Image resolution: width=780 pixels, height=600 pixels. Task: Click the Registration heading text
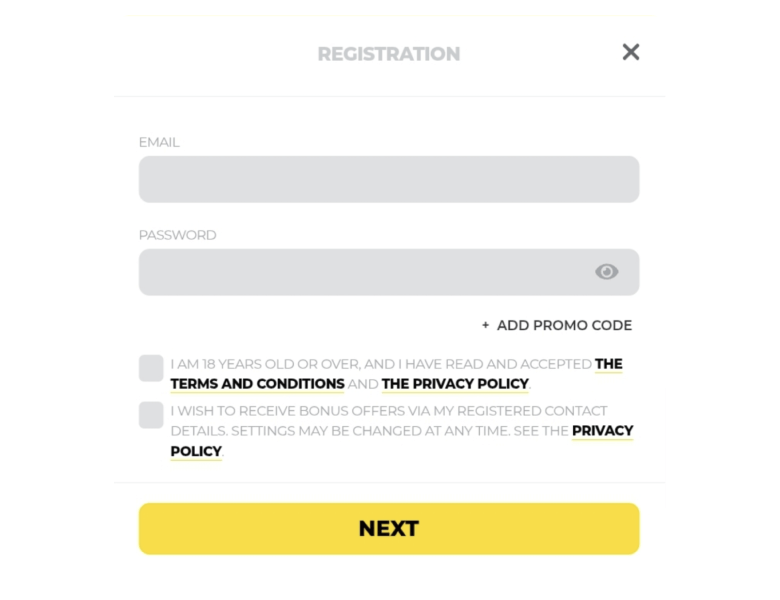pos(389,54)
